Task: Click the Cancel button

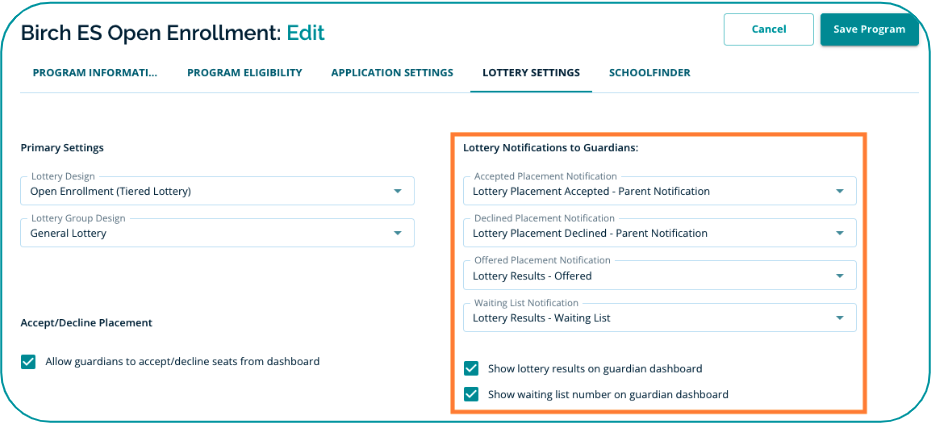Action: coord(768,29)
